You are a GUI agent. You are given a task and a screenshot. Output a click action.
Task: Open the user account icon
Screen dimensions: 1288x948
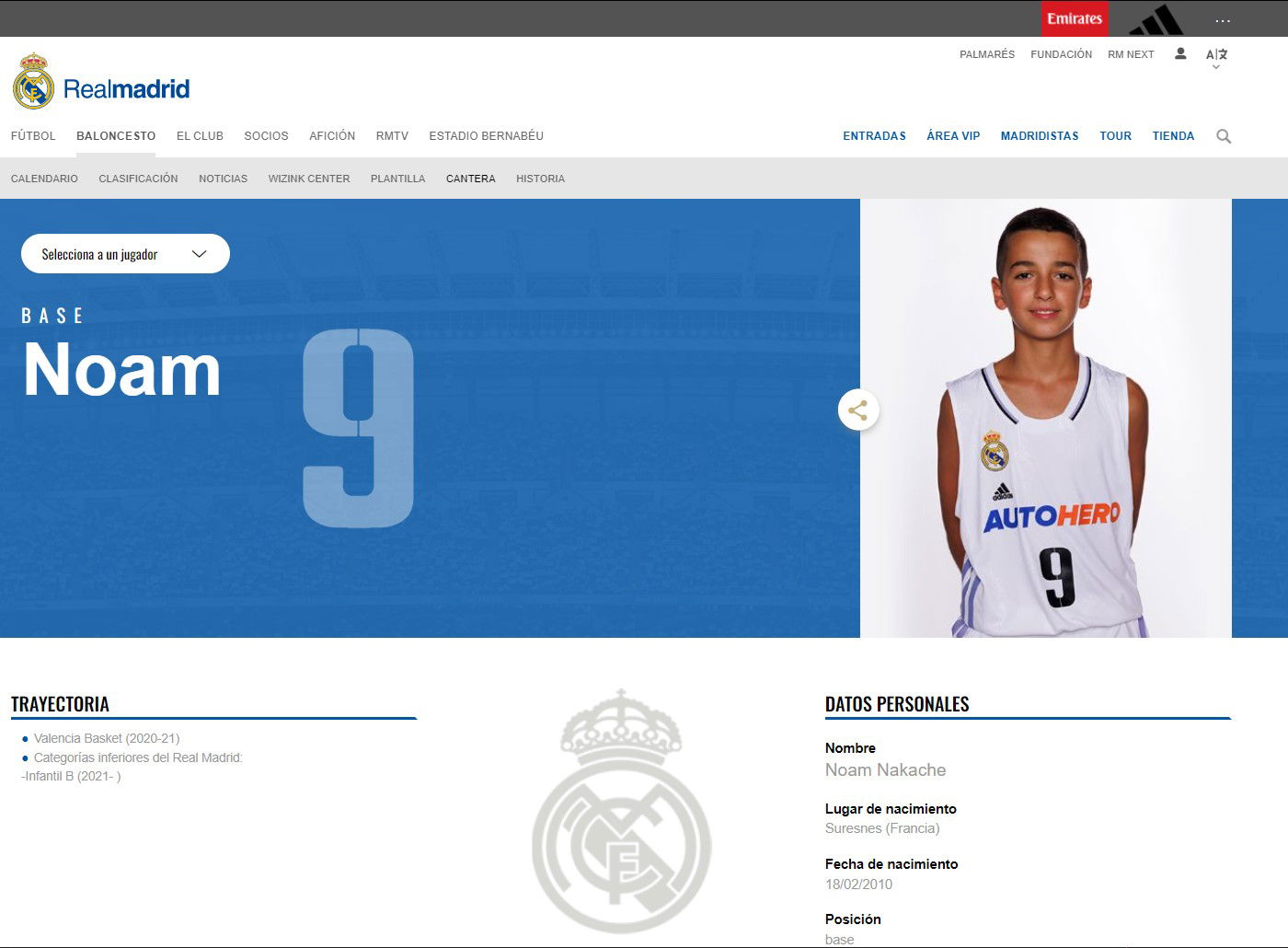1180,54
